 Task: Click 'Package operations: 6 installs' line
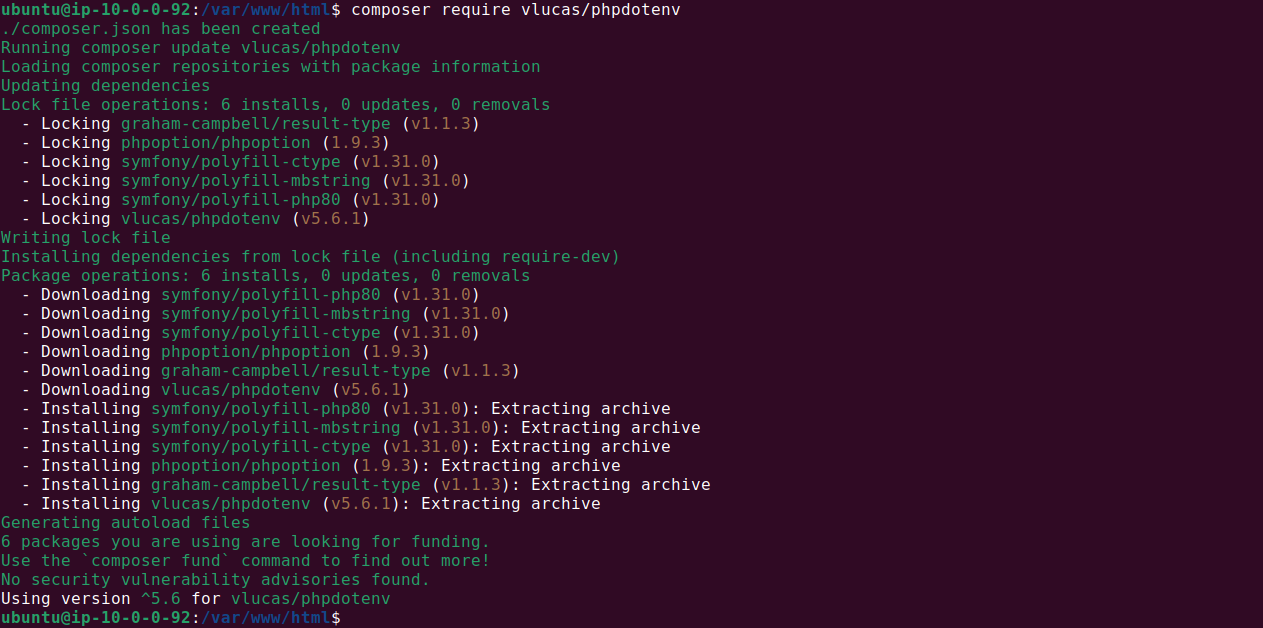(266, 276)
